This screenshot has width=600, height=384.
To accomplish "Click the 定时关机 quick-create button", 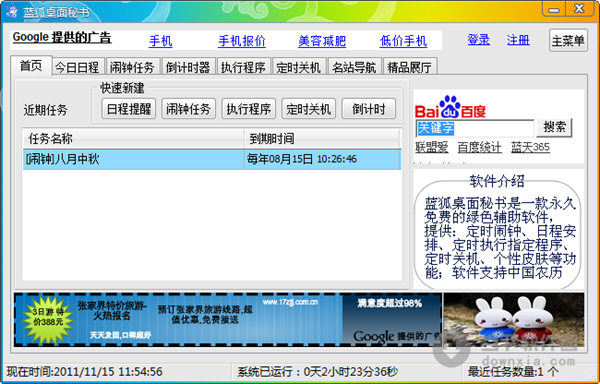I will point(308,109).
